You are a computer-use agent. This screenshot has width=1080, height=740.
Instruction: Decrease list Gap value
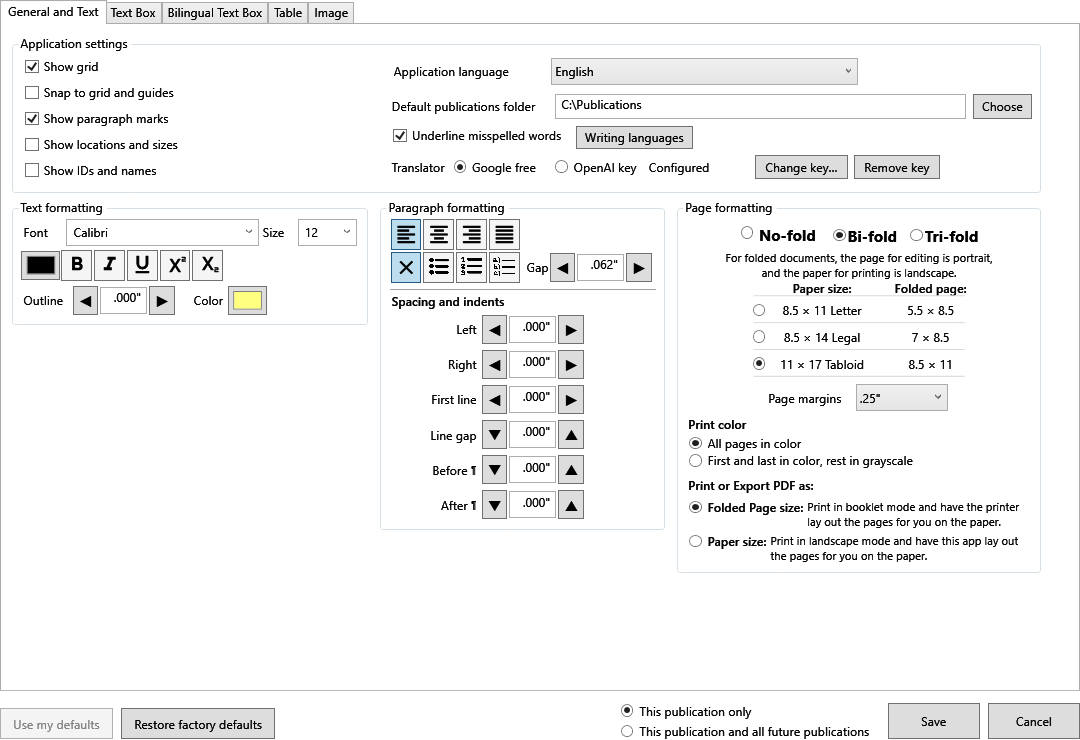coord(563,267)
